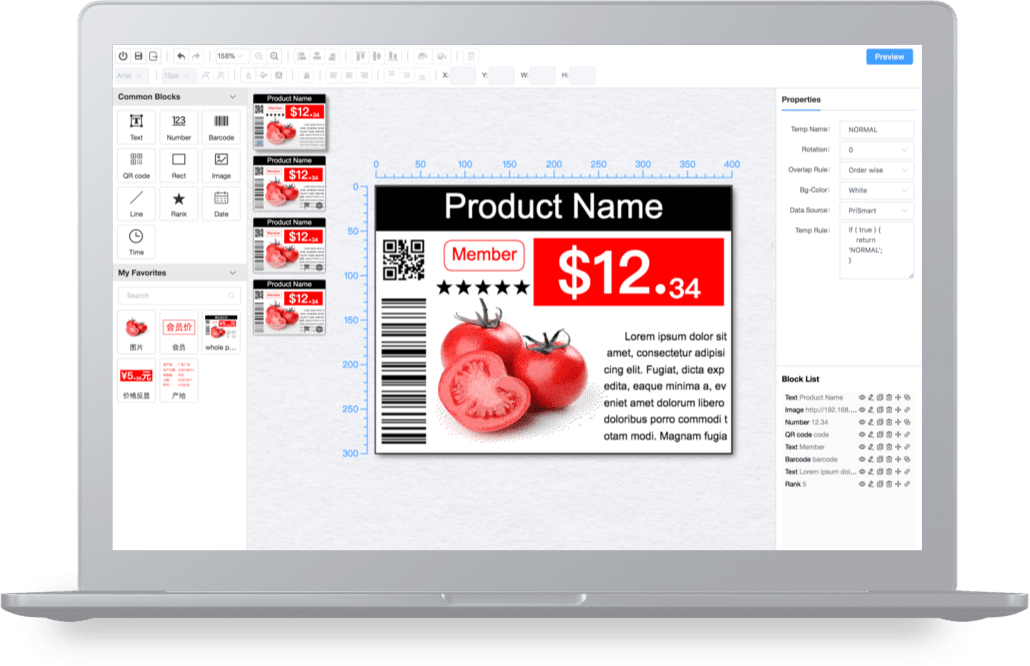Image resolution: width=1030 pixels, height=666 pixels.
Task: Collapse the Common Blocks section
Action: 233,97
